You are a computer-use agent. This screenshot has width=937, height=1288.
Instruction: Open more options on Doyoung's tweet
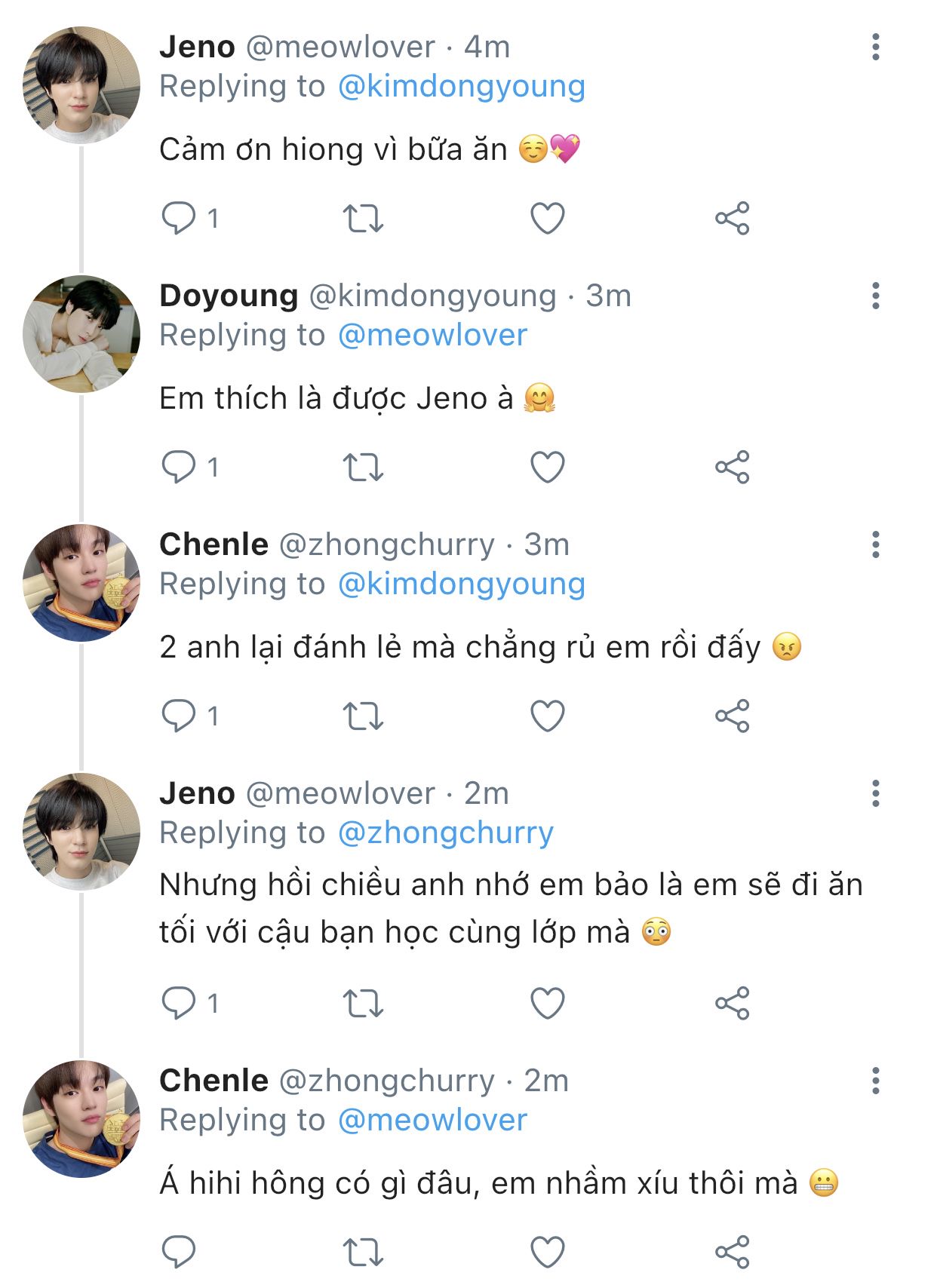(875, 296)
